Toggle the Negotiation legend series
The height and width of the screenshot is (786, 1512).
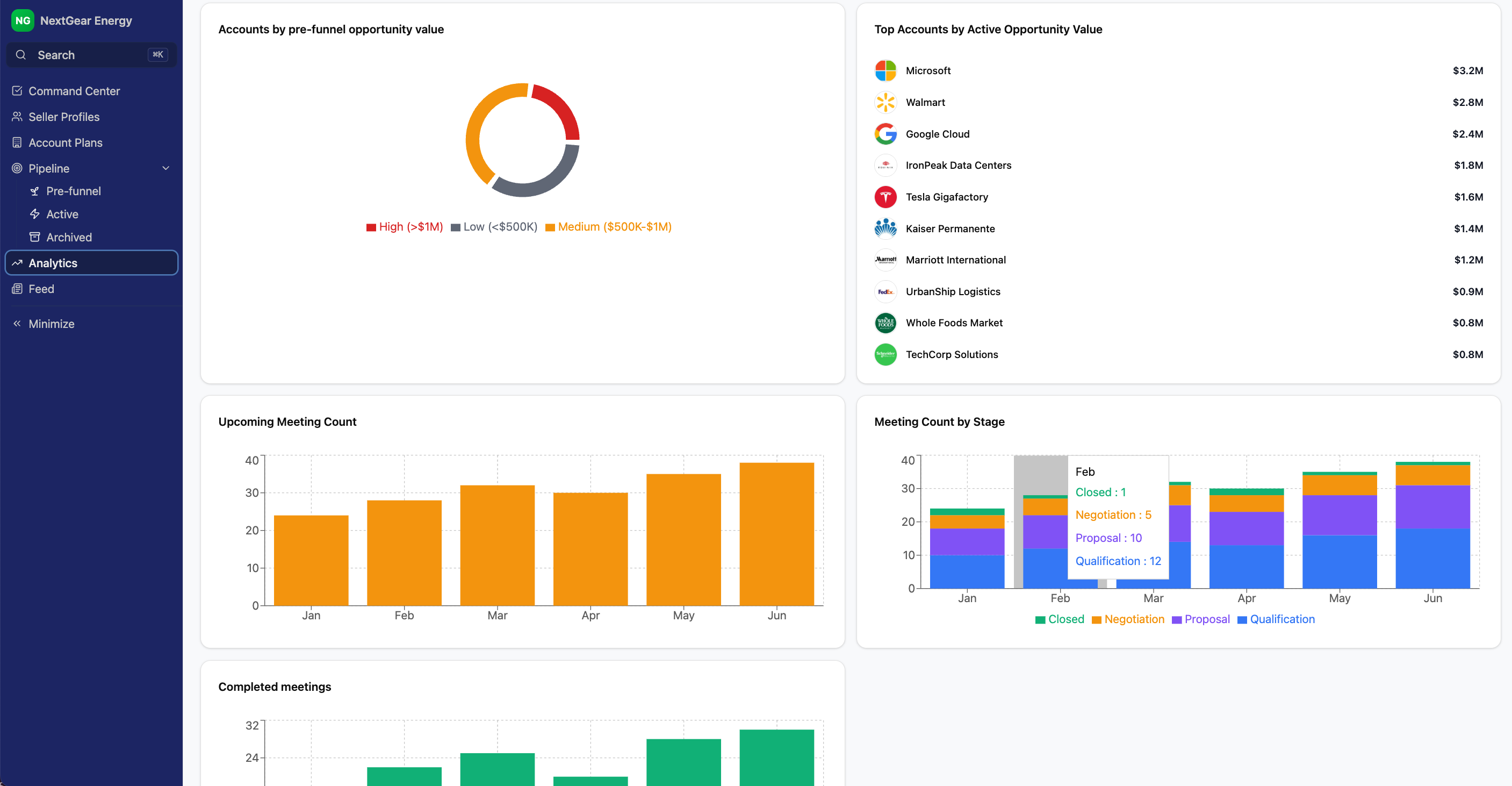pyautogui.click(x=1127, y=619)
